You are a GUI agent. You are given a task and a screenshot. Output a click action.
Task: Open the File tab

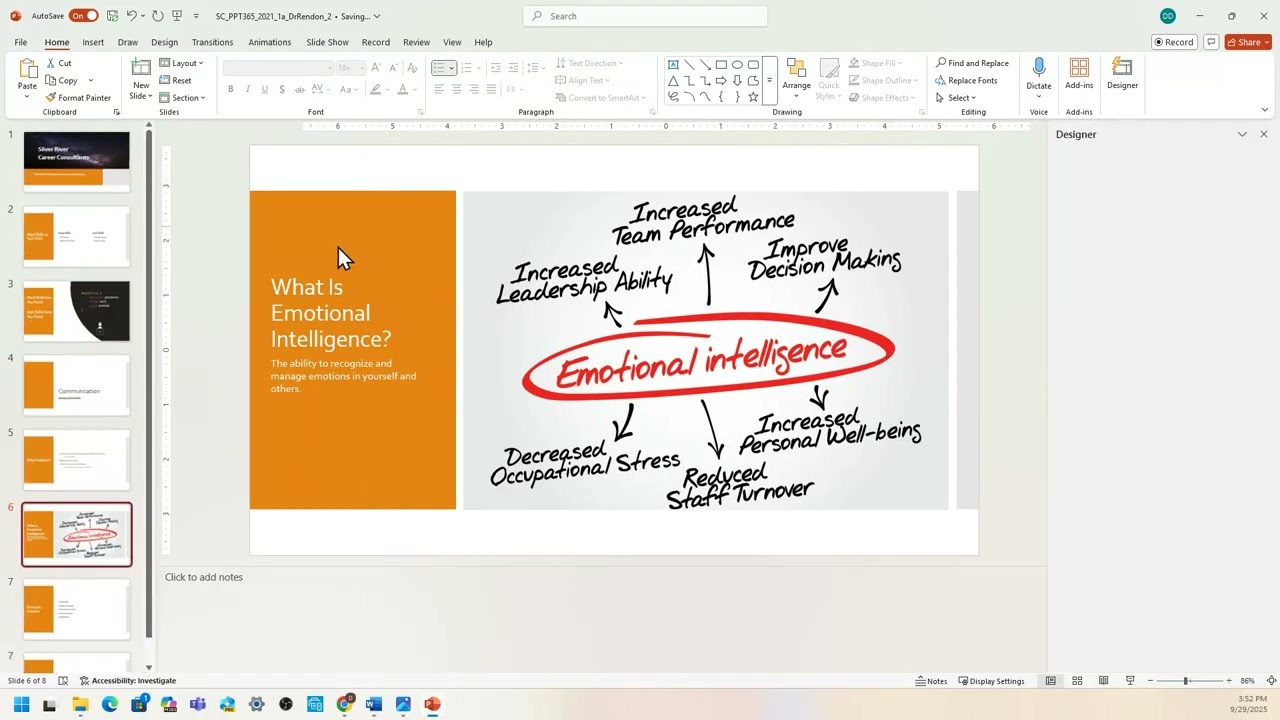coord(21,42)
